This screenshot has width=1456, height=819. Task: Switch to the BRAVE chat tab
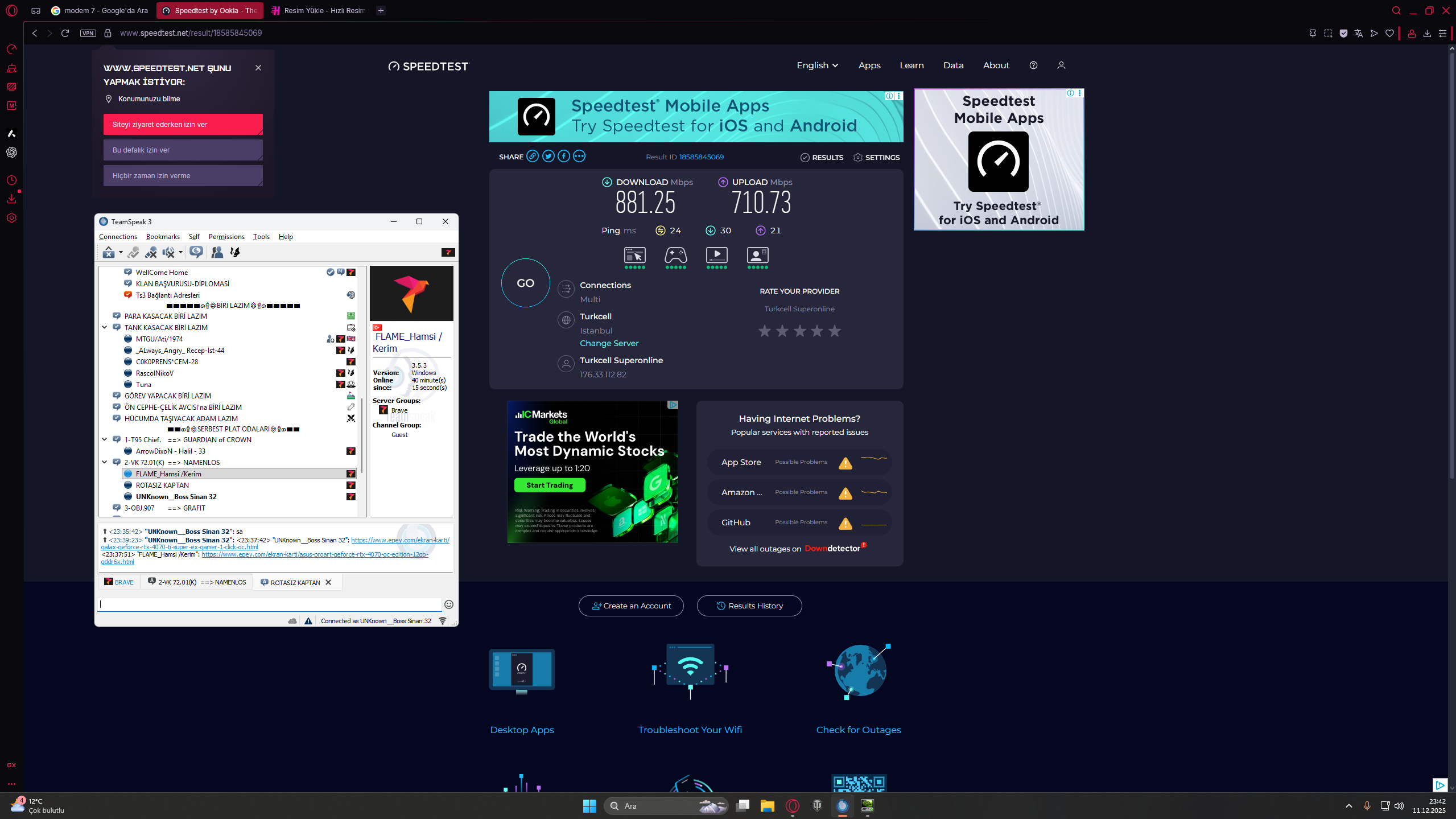119,582
